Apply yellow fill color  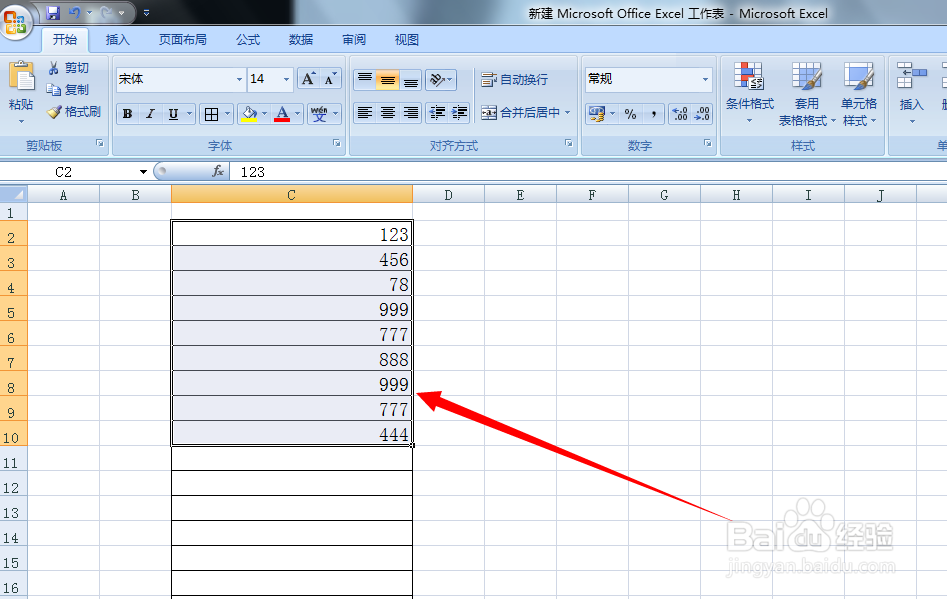[249, 114]
